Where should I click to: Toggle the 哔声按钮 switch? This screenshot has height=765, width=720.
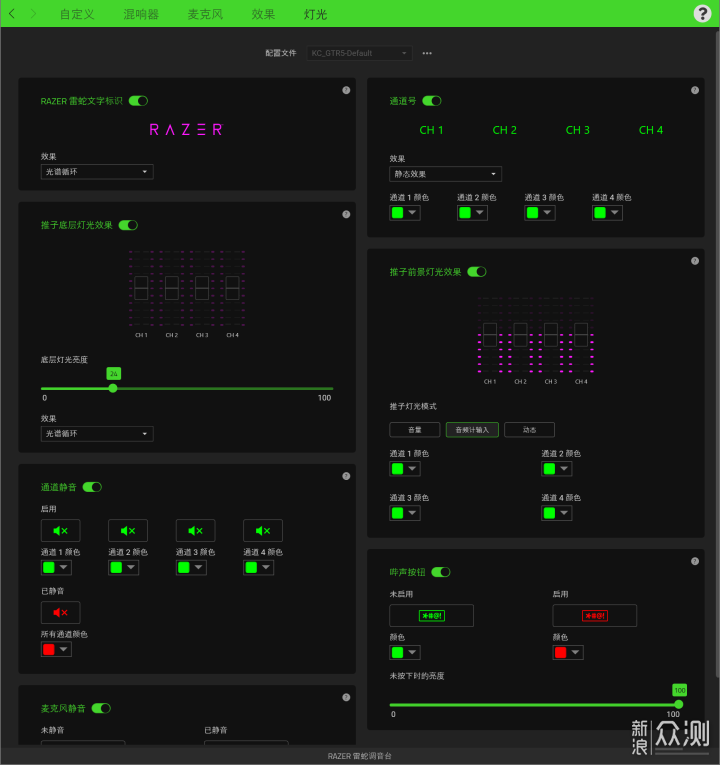pos(441,572)
